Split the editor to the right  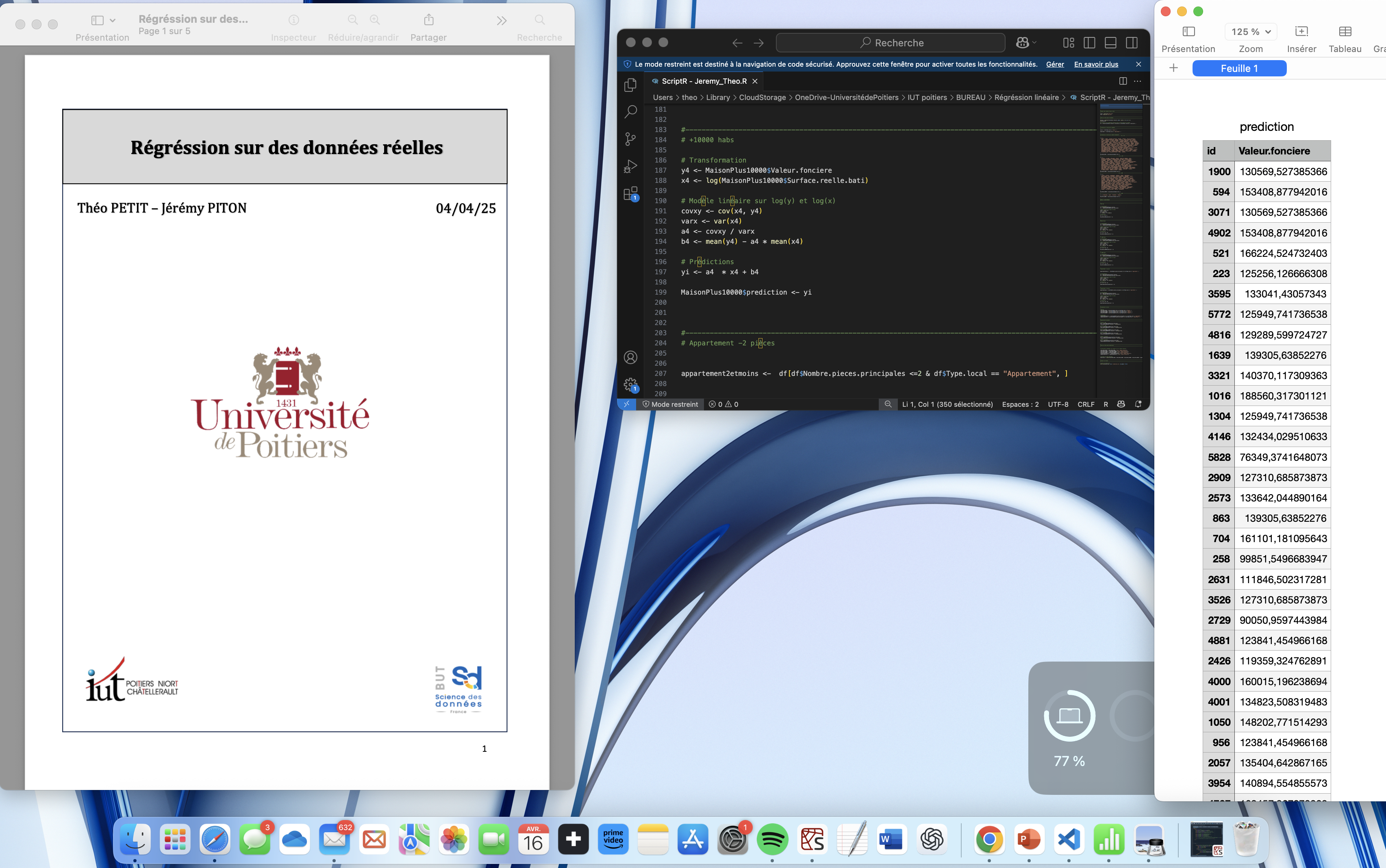1123,81
